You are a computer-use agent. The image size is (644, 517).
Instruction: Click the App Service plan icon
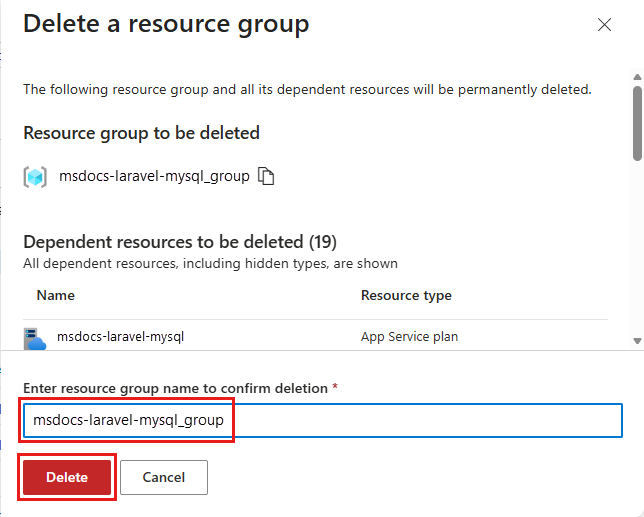pos(36,337)
